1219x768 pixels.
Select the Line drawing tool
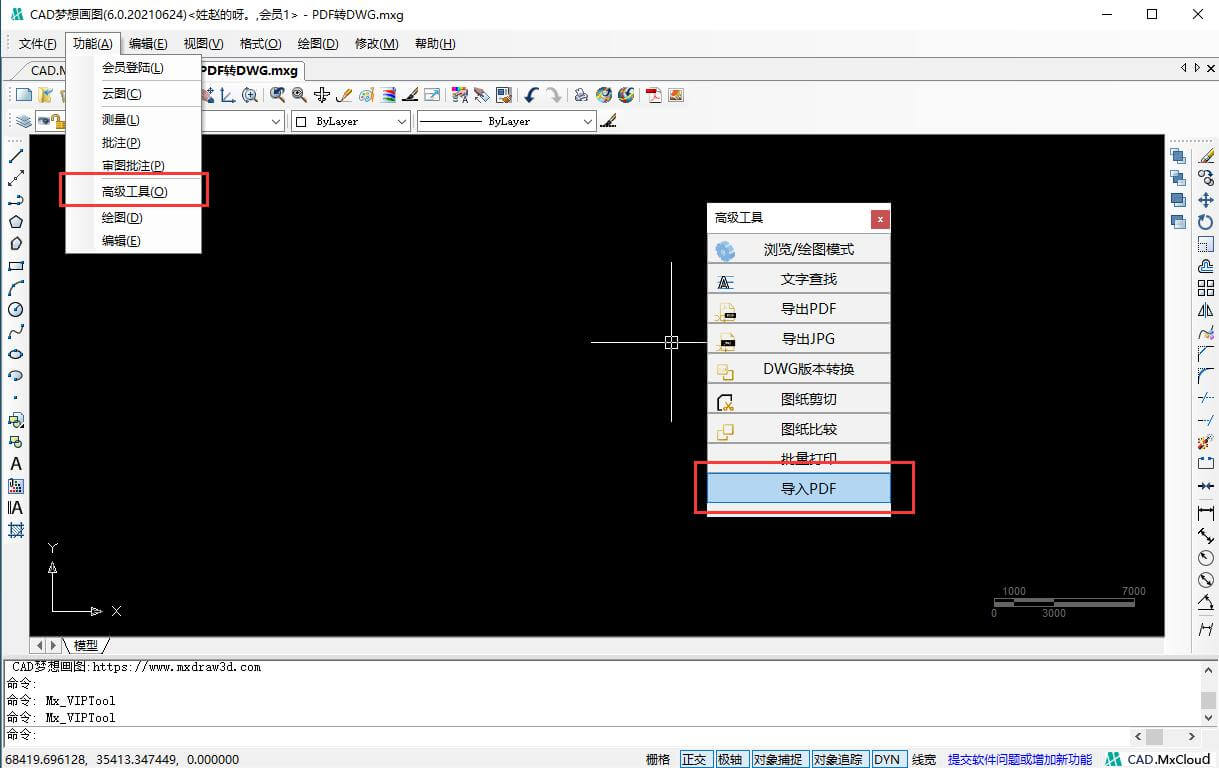(x=16, y=156)
